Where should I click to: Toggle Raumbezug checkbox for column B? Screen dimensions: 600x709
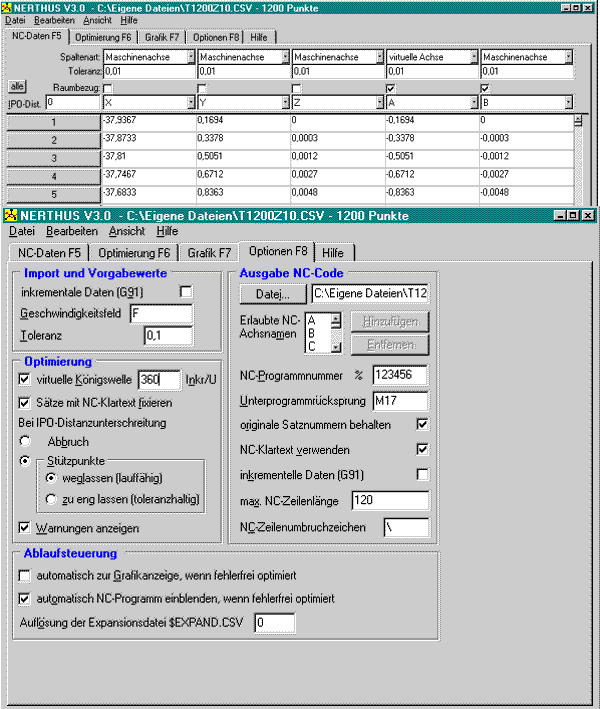click(485, 88)
